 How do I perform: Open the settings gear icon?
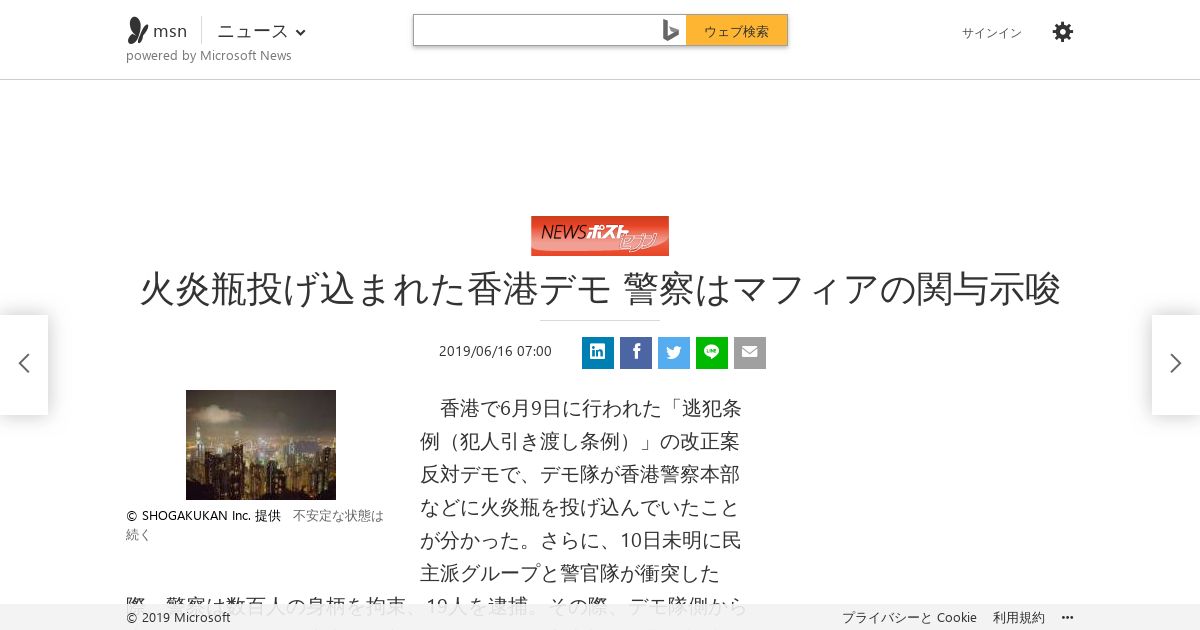[1063, 32]
